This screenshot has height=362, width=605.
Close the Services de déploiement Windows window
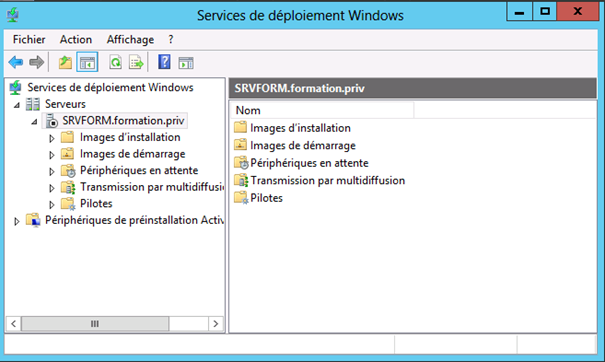click(x=578, y=12)
